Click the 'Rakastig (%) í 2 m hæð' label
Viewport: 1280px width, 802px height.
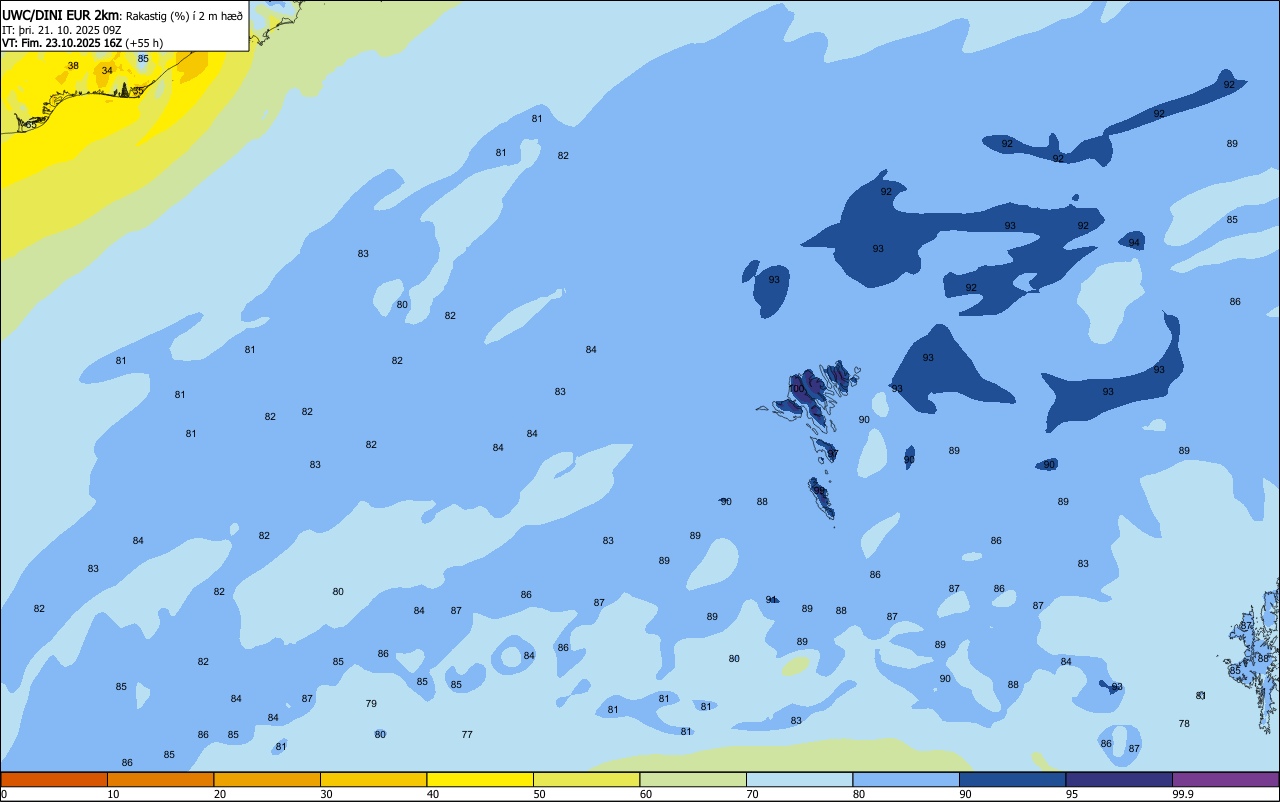(184, 16)
